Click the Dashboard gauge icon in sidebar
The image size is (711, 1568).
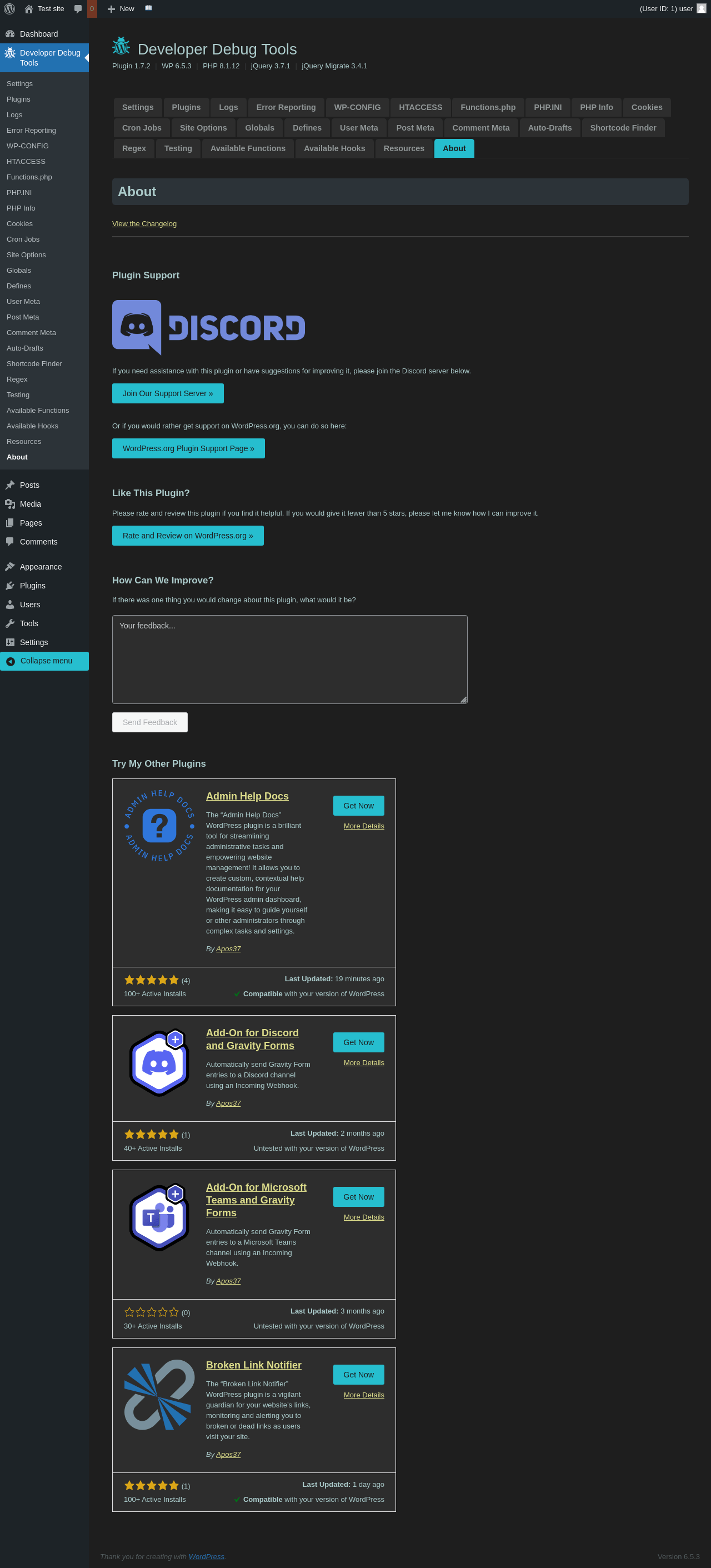point(10,34)
